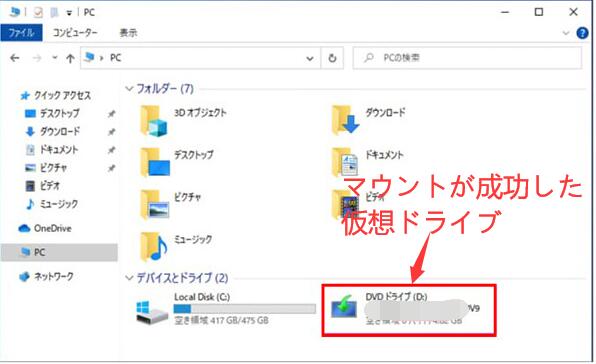Open the ファイル ribbon tab
Image resolution: width=596 pixels, height=364 pixels.
[x=21, y=33]
